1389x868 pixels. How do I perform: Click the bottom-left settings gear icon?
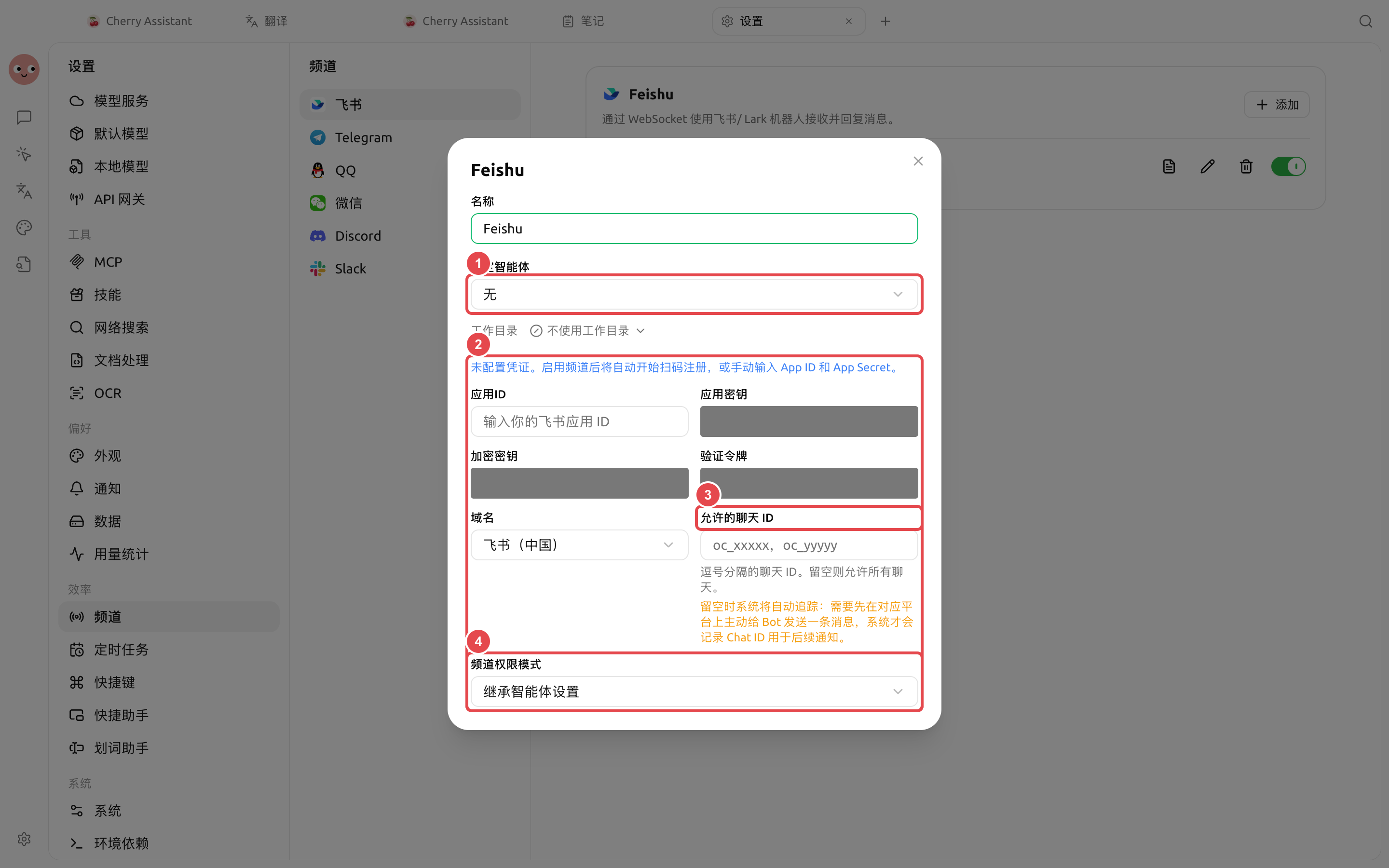24,839
